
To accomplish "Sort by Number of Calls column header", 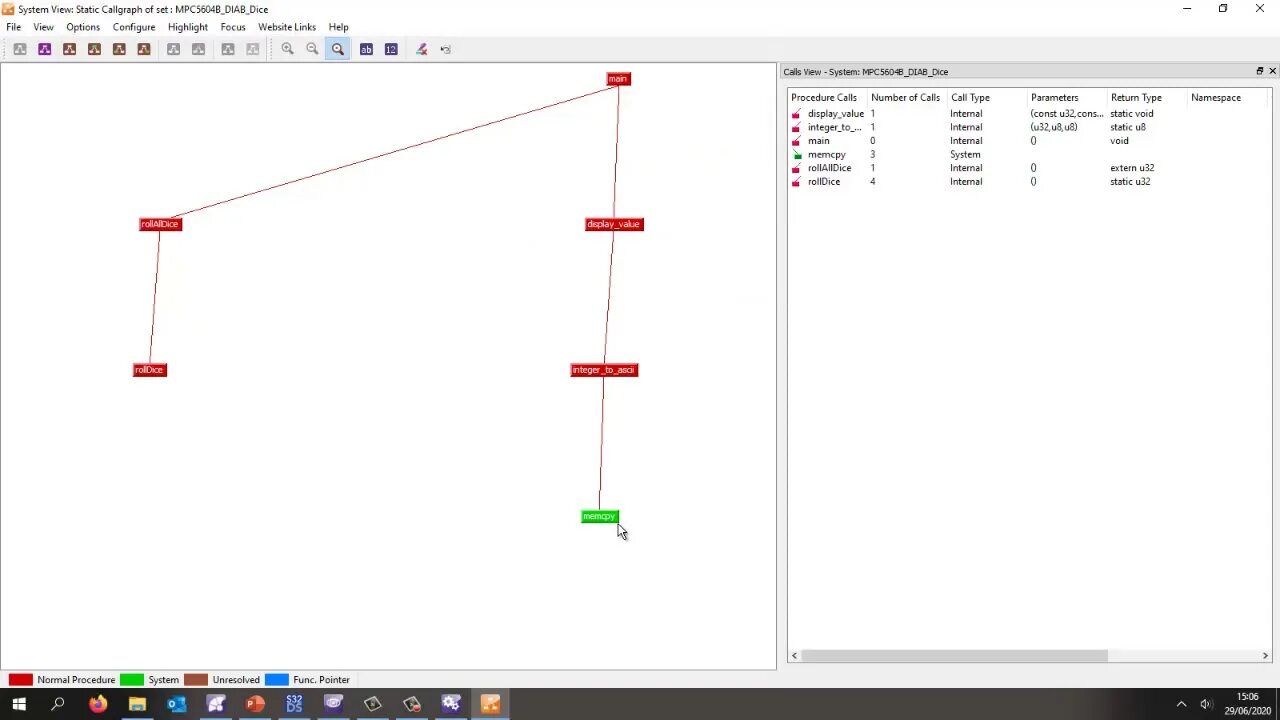I will point(906,98).
